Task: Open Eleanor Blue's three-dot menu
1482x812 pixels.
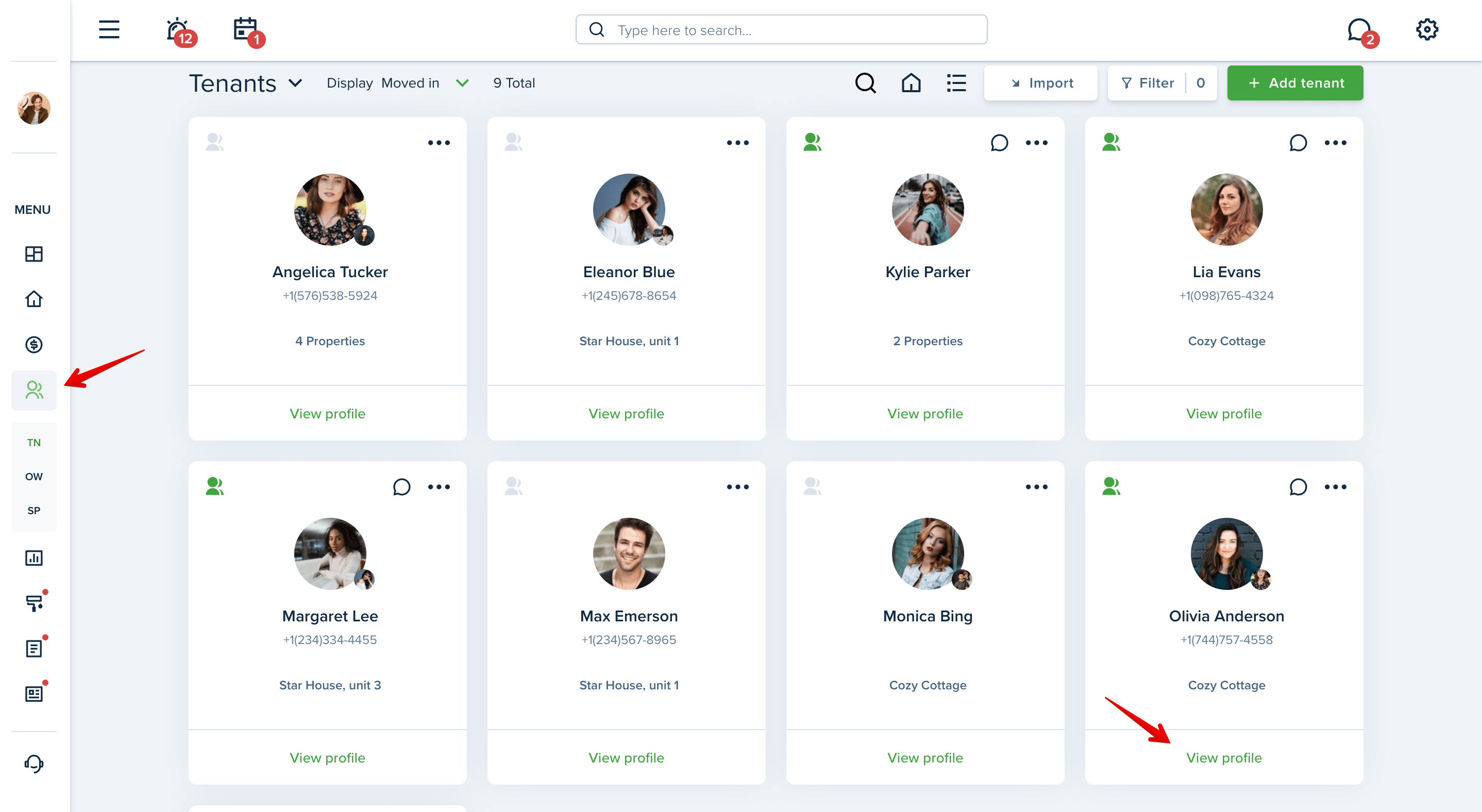Action: [737, 143]
